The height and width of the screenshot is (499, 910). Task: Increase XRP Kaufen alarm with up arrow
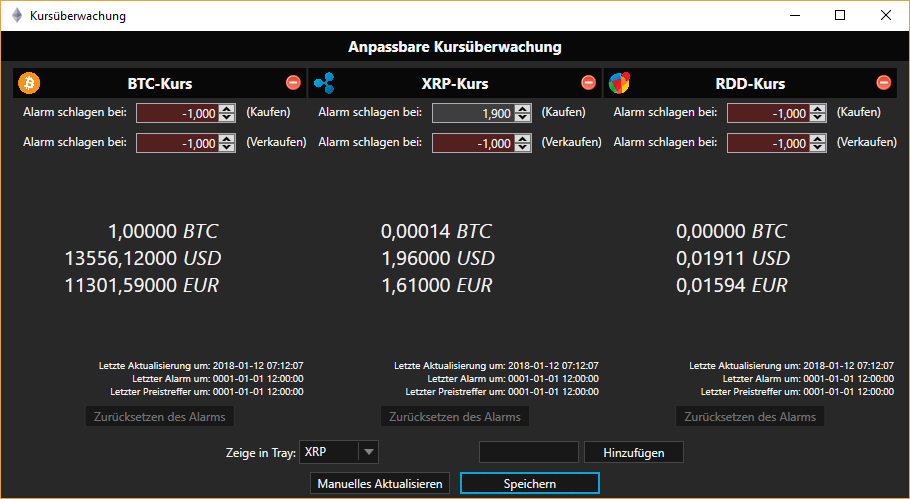pyautogui.click(x=523, y=109)
